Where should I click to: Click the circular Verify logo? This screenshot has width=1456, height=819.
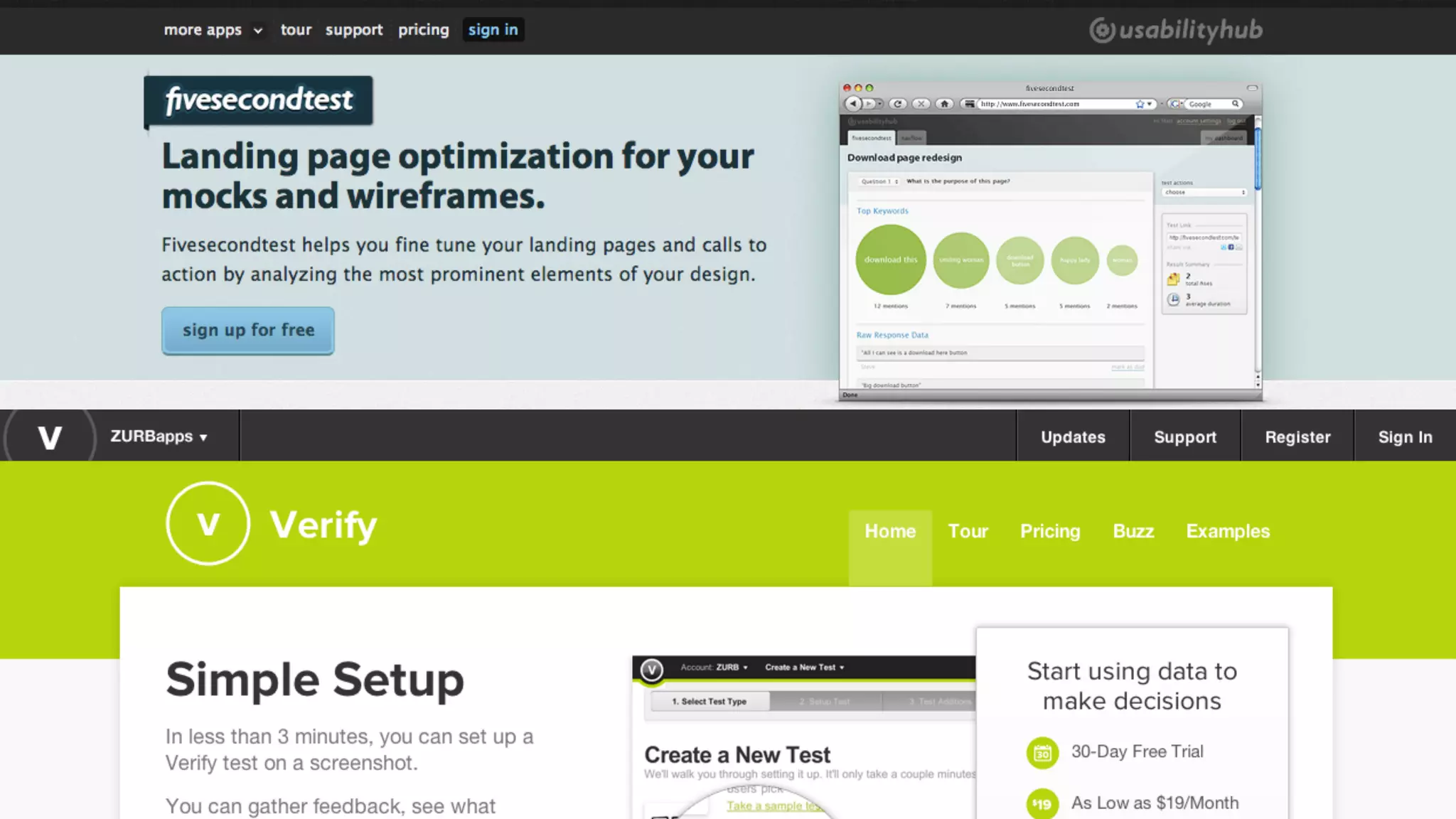(208, 524)
